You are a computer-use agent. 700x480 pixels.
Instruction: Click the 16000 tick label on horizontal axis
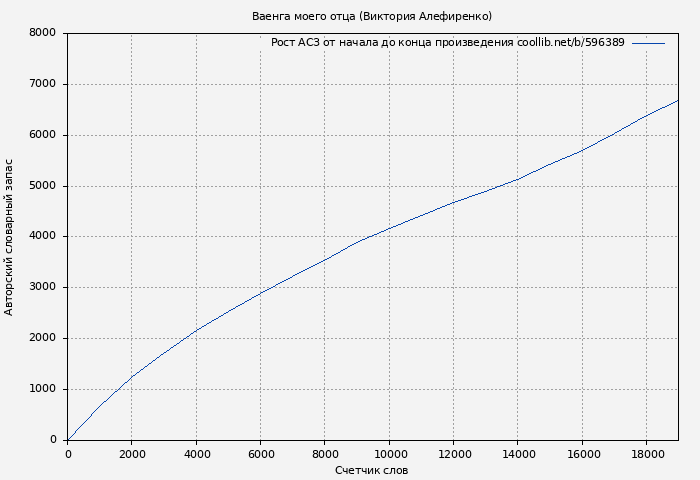click(581, 453)
